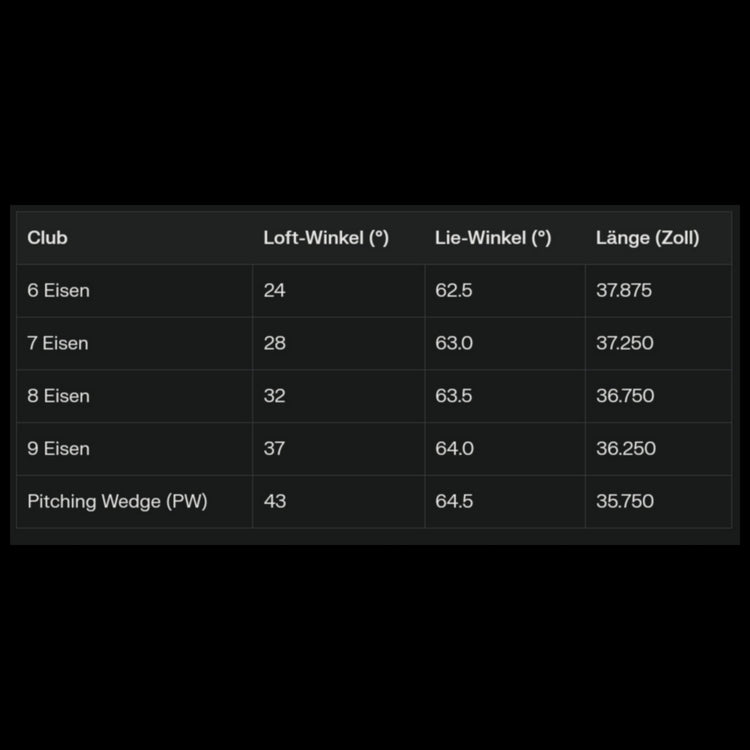The width and height of the screenshot is (750, 750).
Task: Select lie angle cell 64.5
Action: (454, 501)
